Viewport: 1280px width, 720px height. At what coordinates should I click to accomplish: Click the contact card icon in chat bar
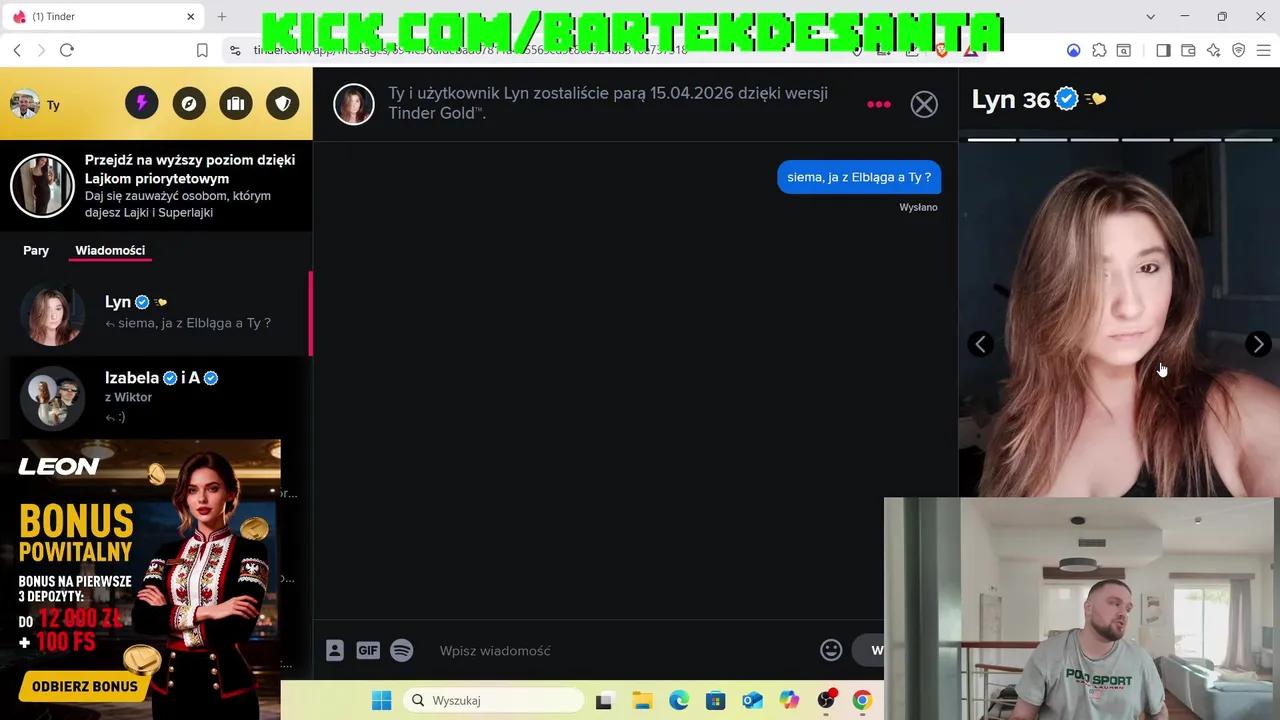335,650
